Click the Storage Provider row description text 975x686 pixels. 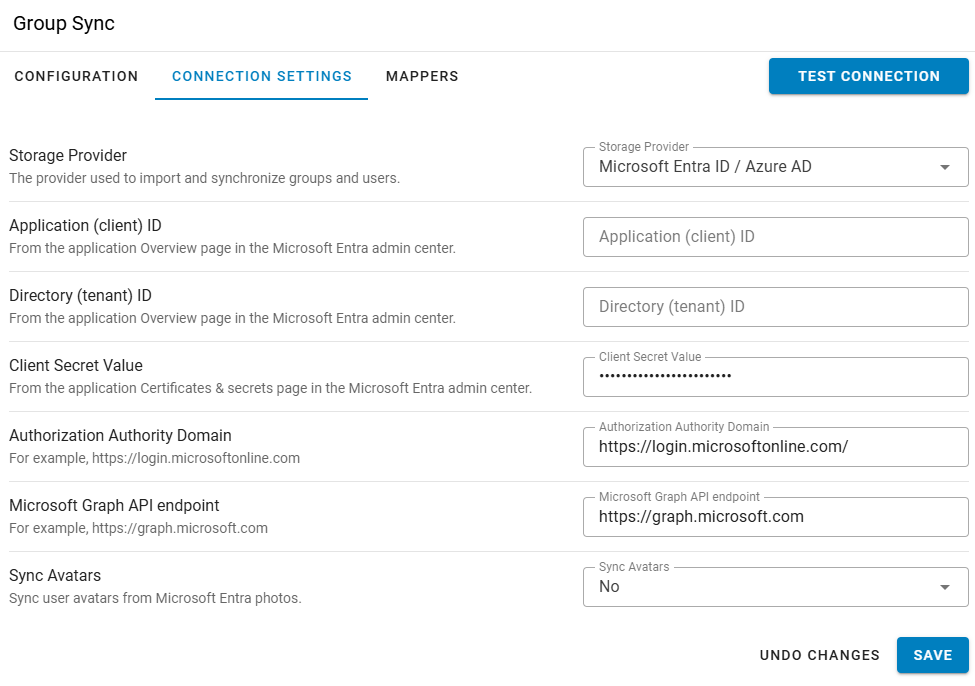coord(204,178)
